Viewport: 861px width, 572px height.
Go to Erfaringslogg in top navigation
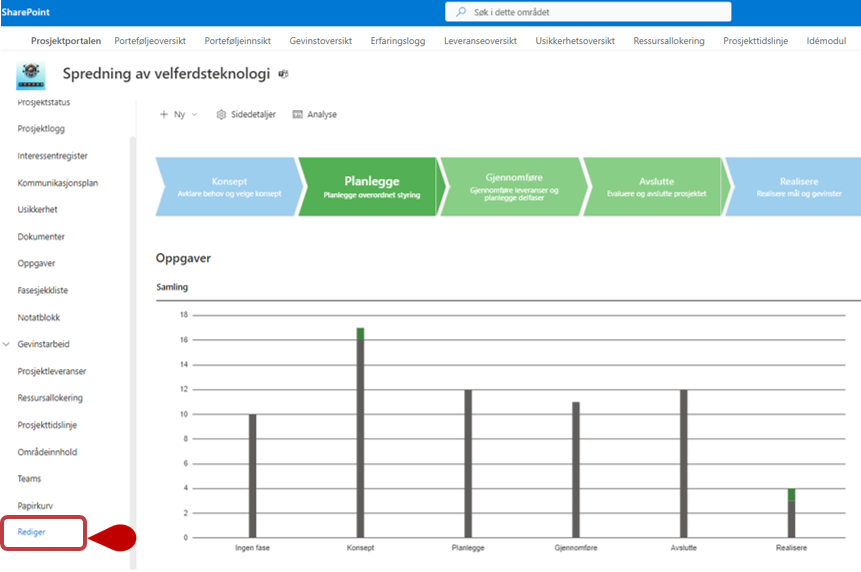(398, 41)
